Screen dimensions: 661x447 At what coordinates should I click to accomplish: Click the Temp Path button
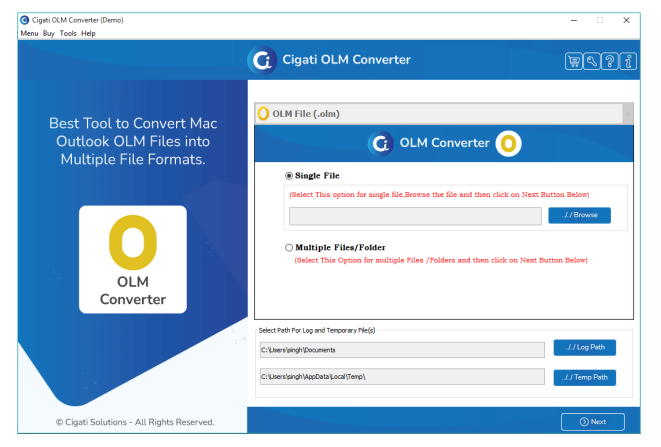point(584,377)
